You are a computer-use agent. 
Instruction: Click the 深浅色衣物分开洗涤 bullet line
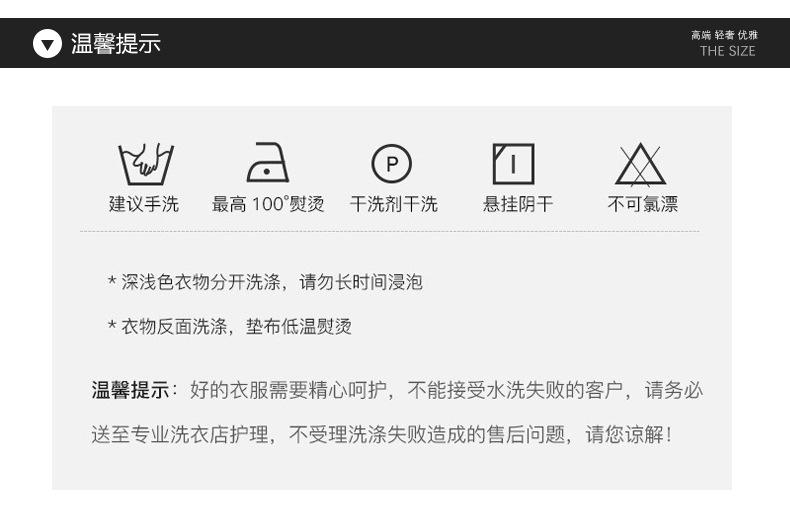(265, 282)
